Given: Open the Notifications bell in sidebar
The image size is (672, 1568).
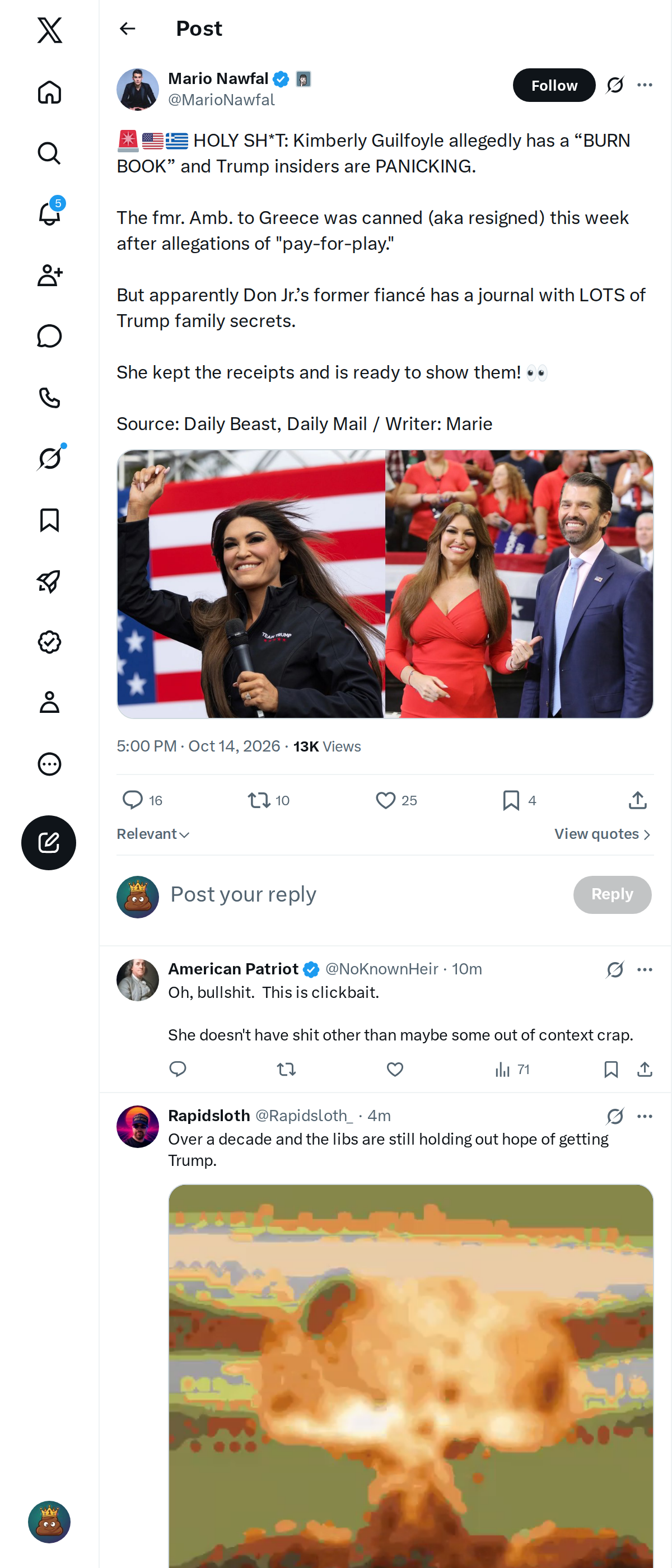Looking at the screenshot, I should click(50, 214).
